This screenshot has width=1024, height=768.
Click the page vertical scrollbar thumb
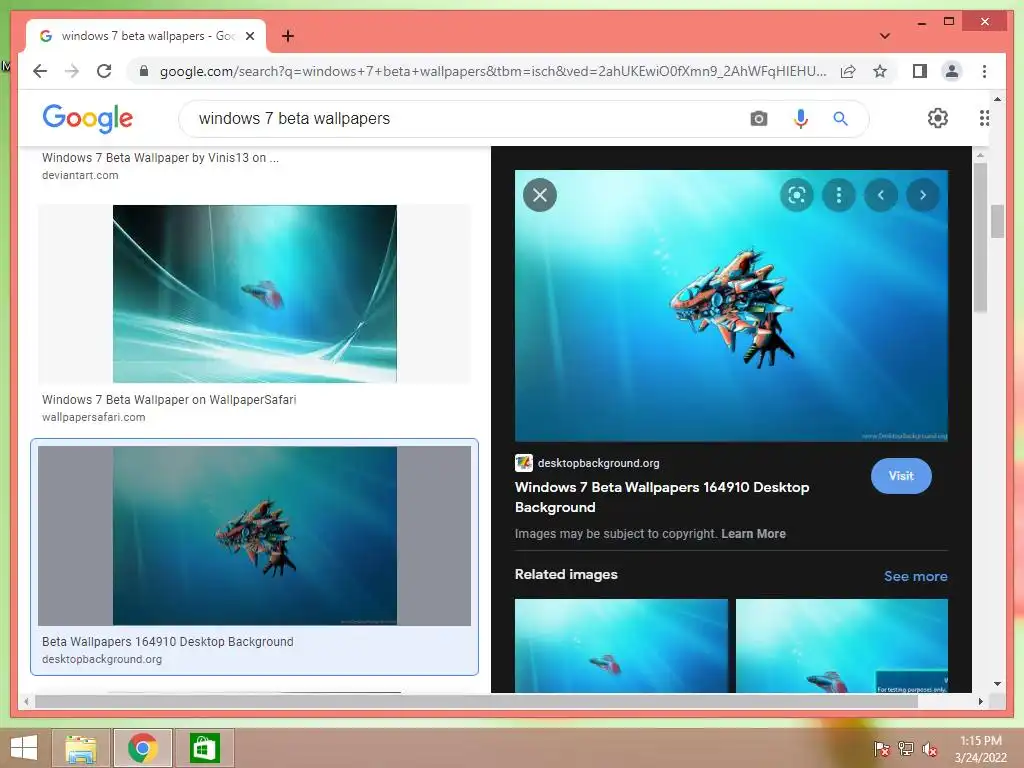(997, 222)
